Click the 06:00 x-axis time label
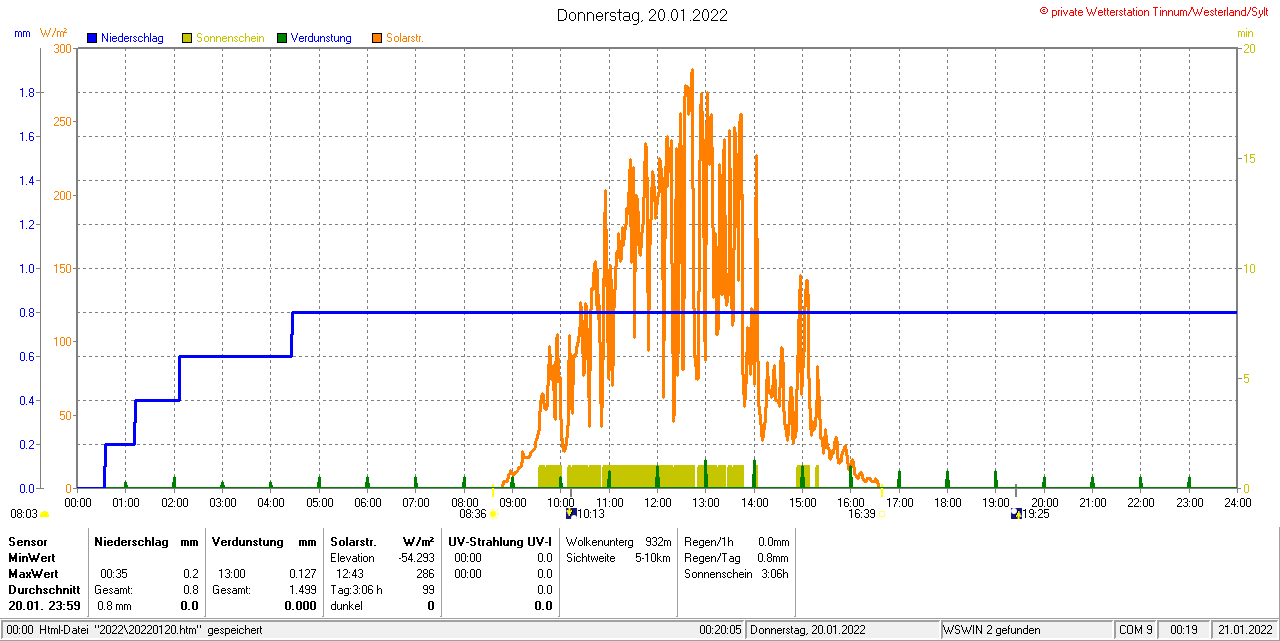The height and width of the screenshot is (641, 1280). [368, 503]
